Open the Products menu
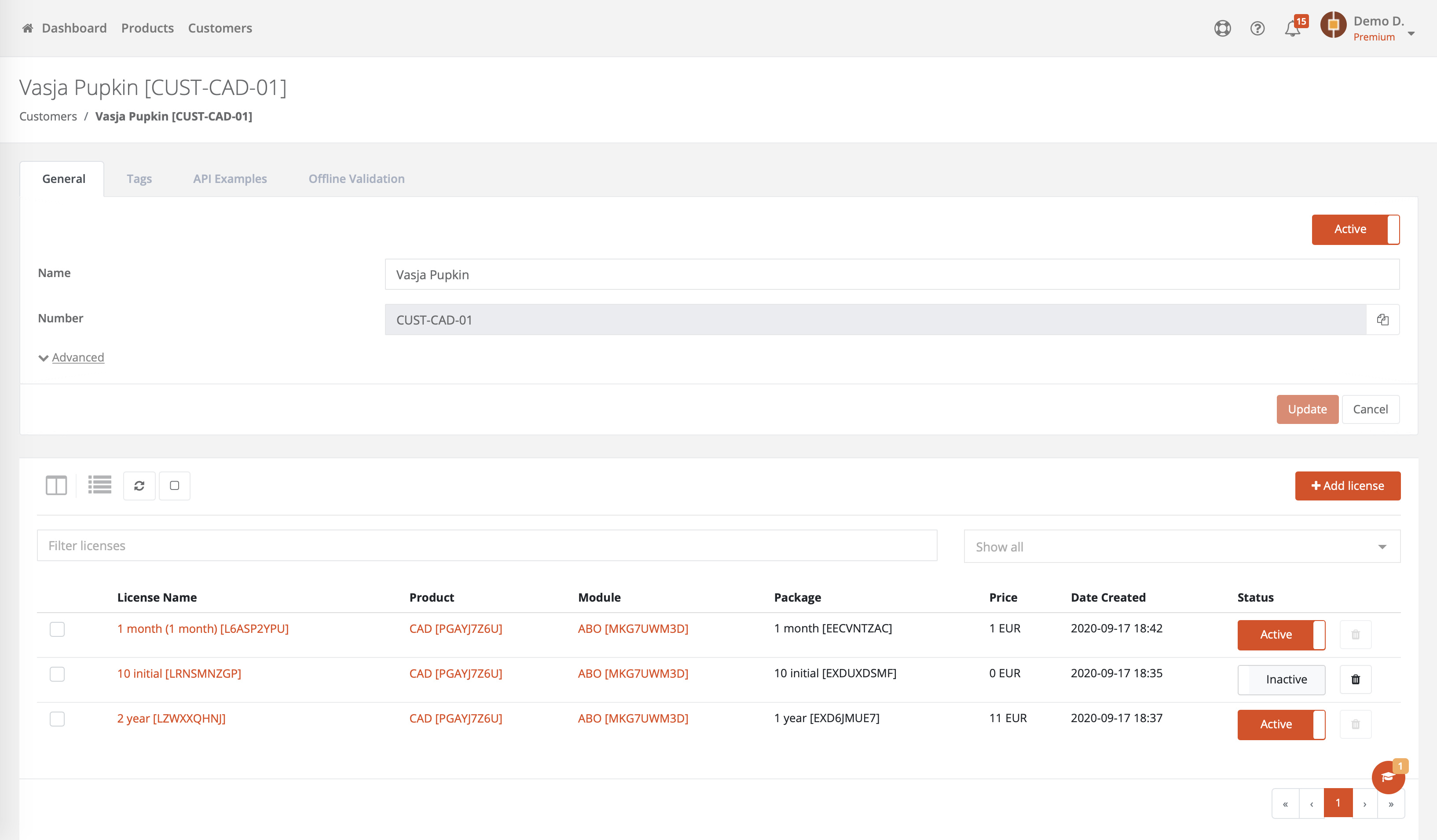 click(x=147, y=28)
